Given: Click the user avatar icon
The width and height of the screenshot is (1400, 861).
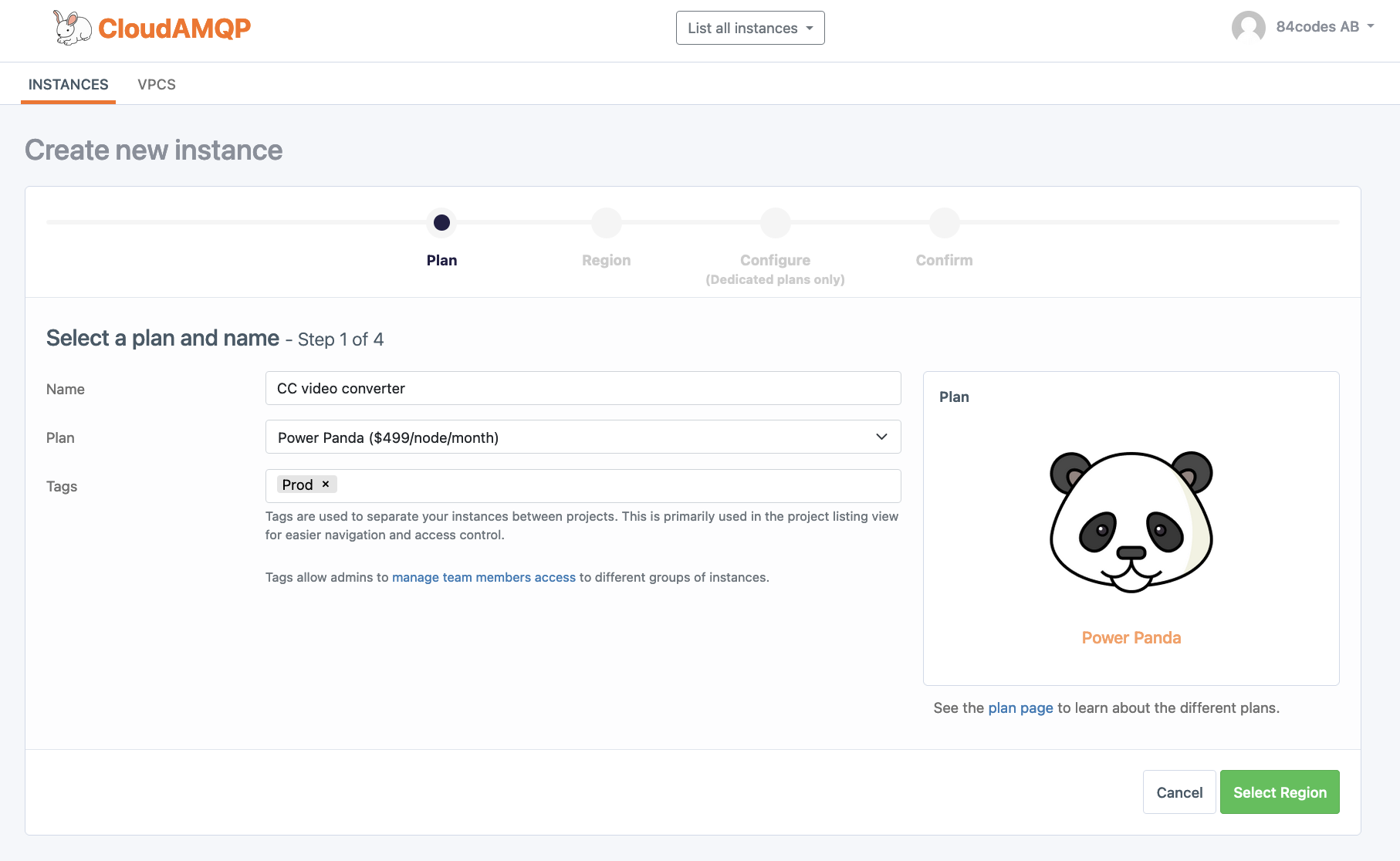Looking at the screenshot, I should click(1249, 27).
